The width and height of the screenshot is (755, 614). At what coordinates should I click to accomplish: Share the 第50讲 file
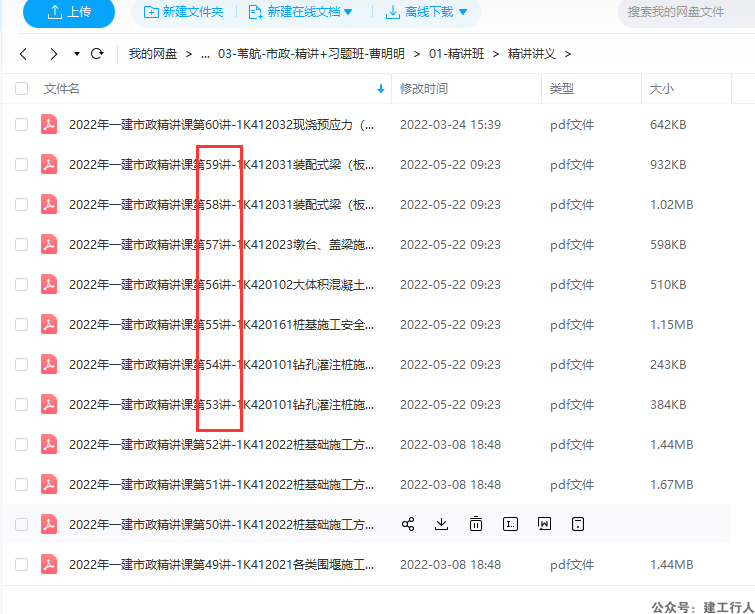[x=408, y=524]
